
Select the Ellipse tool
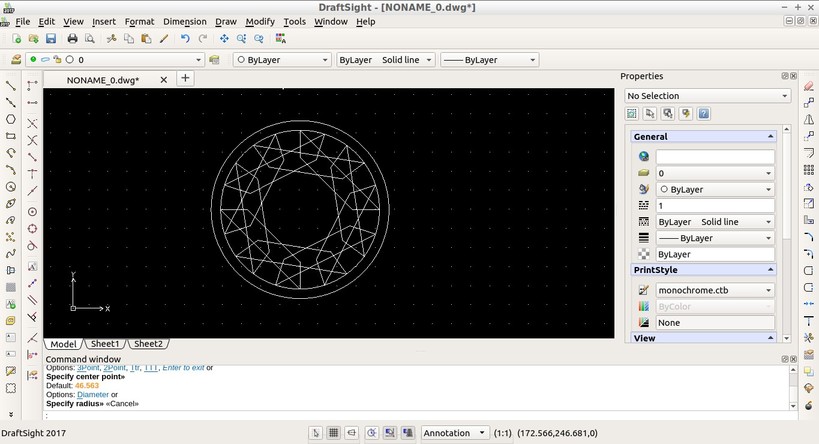[x=10, y=203]
